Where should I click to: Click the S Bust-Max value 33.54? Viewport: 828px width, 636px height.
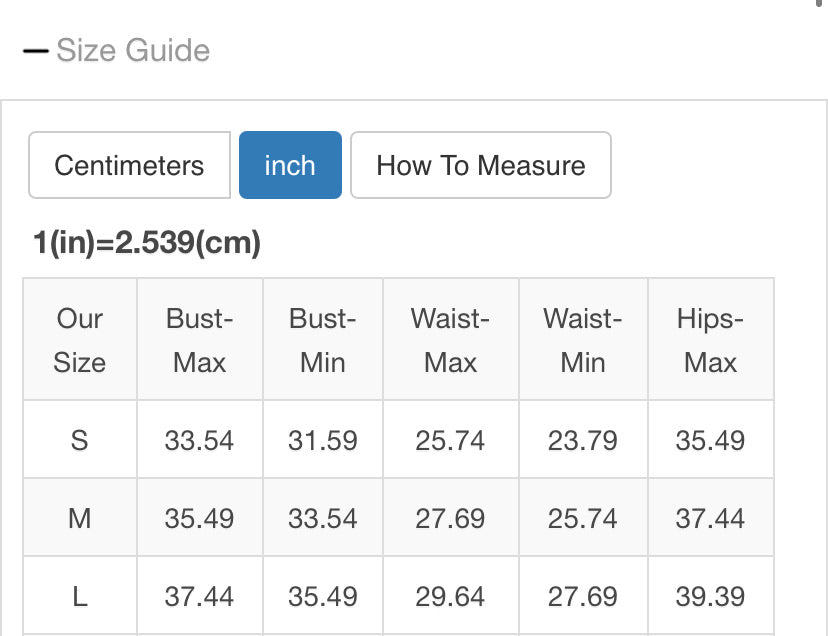(199, 441)
